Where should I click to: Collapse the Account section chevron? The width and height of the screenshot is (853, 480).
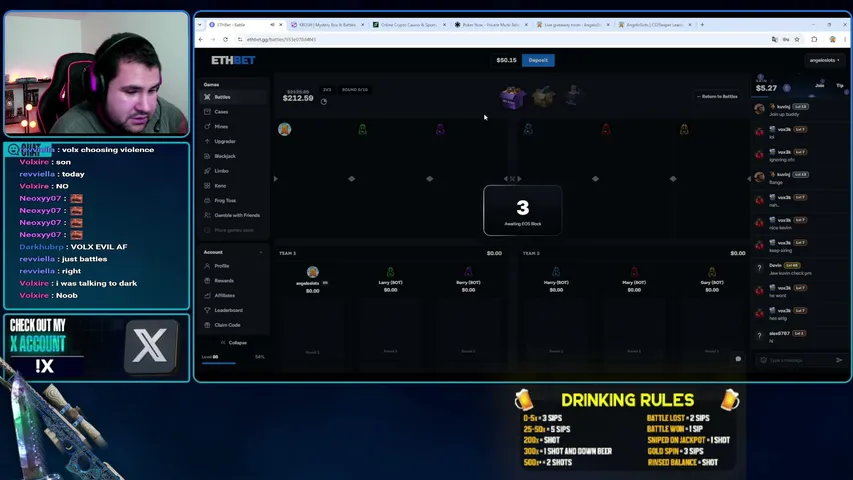261,253
